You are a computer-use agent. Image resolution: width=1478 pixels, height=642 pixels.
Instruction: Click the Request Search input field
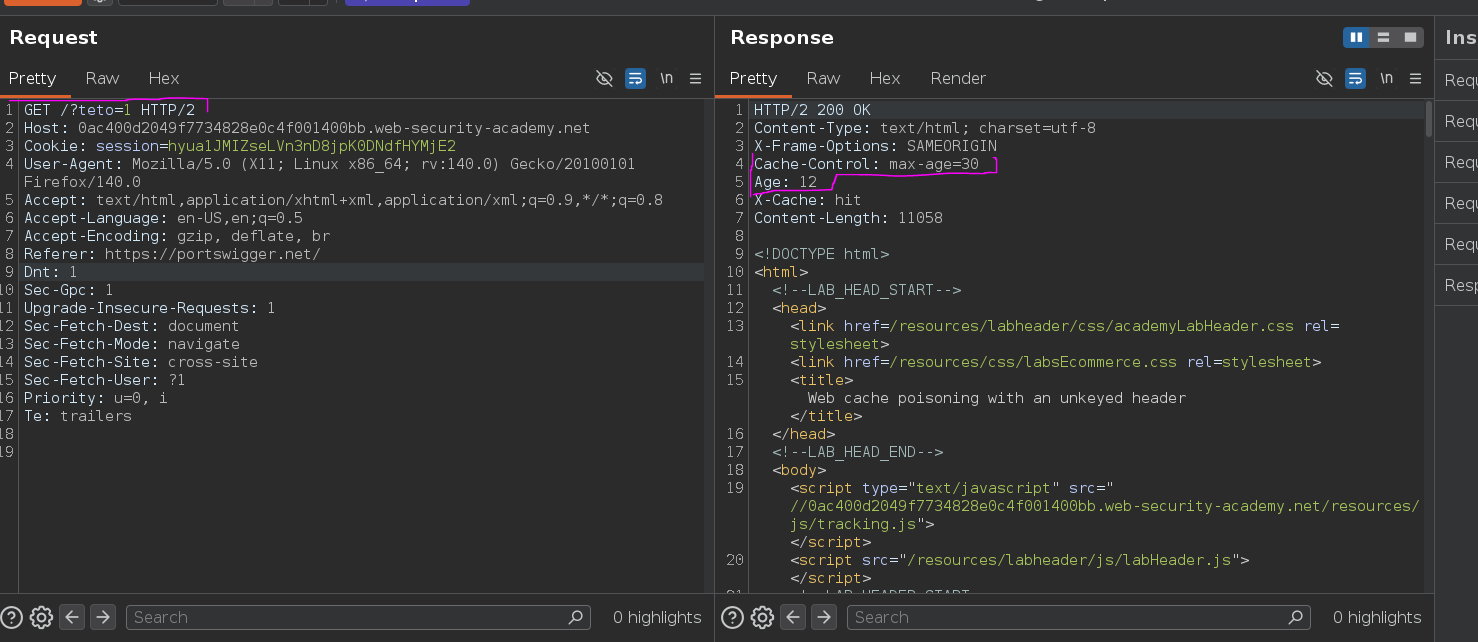coord(358,617)
